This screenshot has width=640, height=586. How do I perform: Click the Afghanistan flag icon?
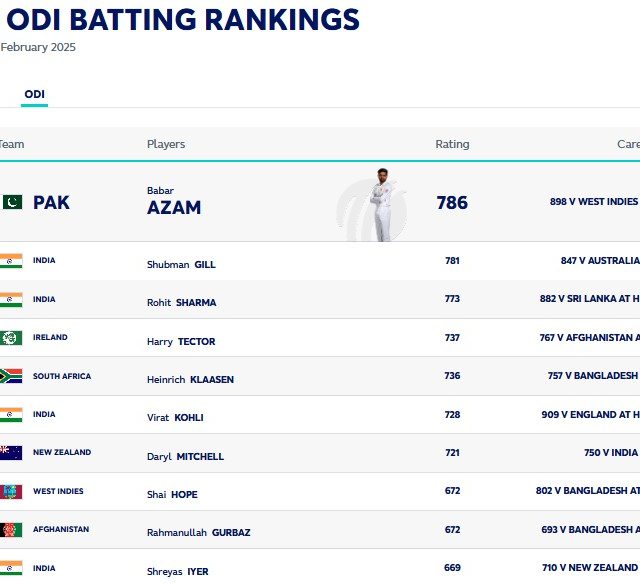pos(11,530)
